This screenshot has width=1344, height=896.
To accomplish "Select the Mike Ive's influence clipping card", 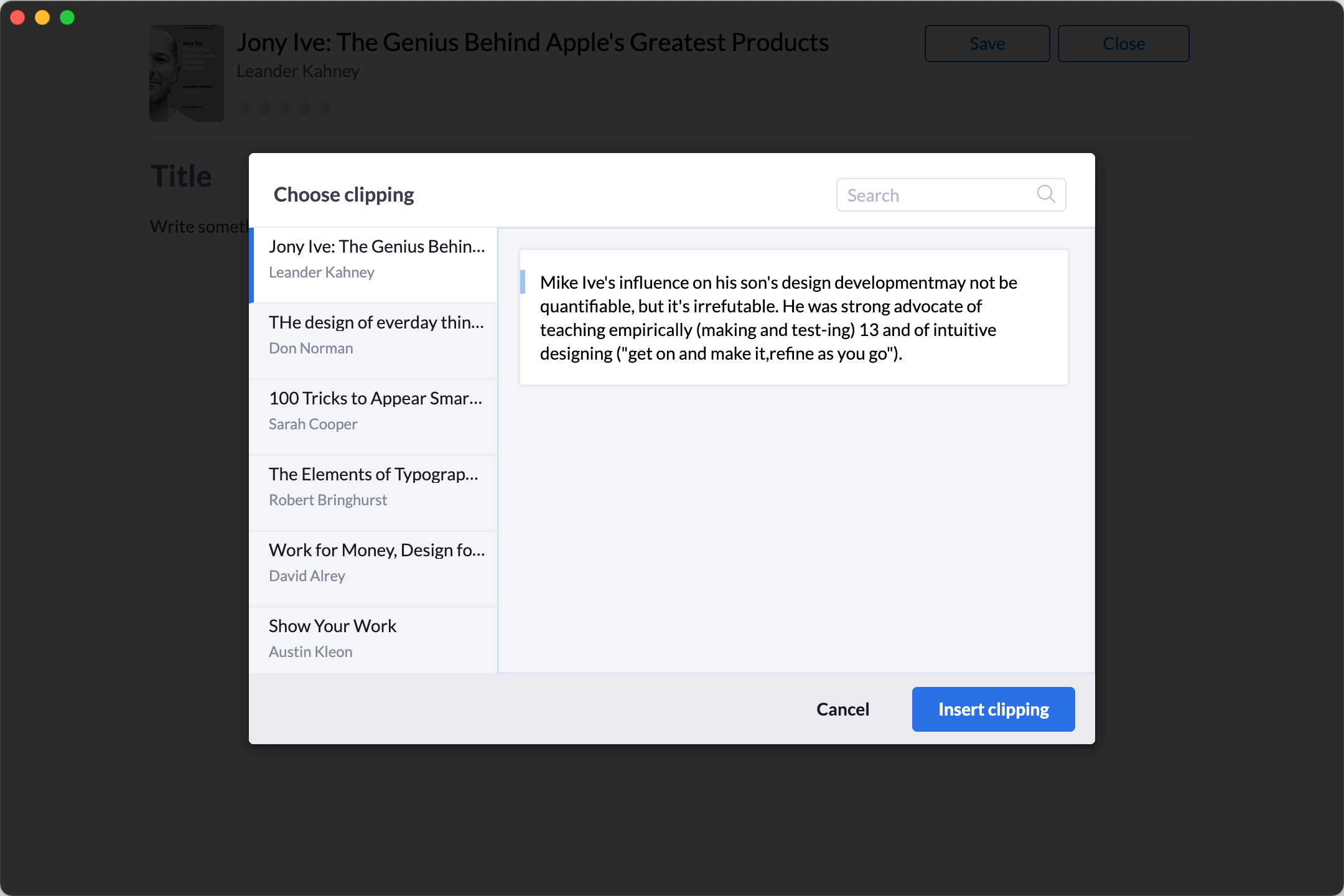I will [794, 317].
